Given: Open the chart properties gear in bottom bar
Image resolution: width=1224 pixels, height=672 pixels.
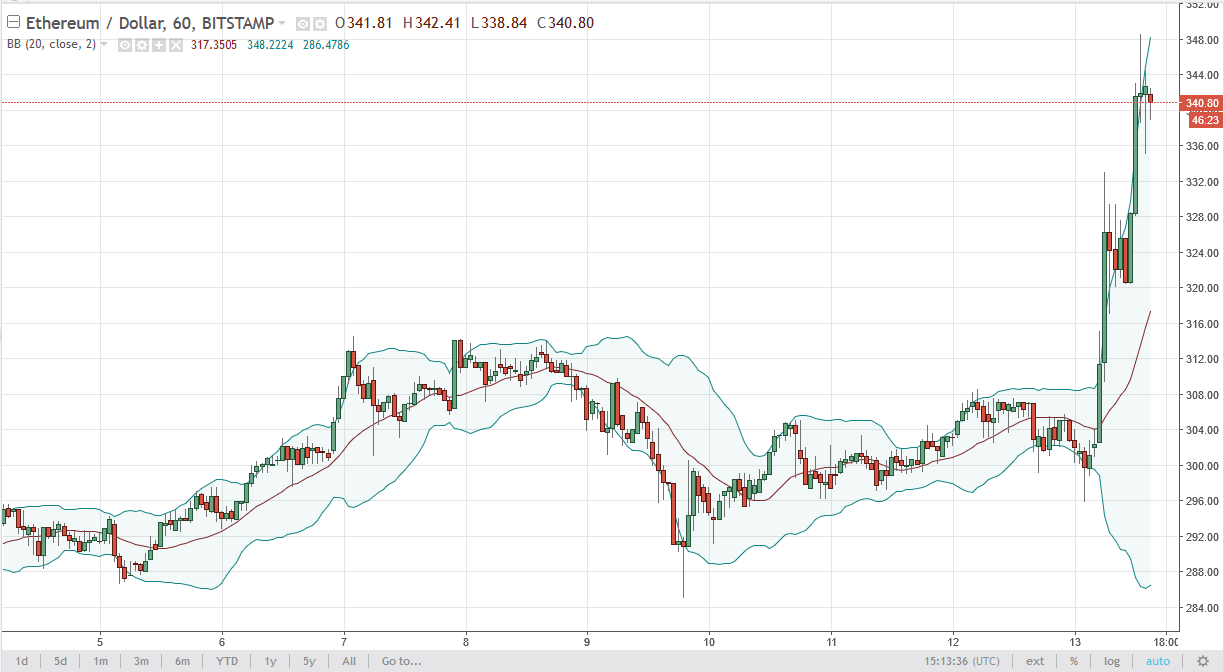Looking at the screenshot, I should (1203, 661).
